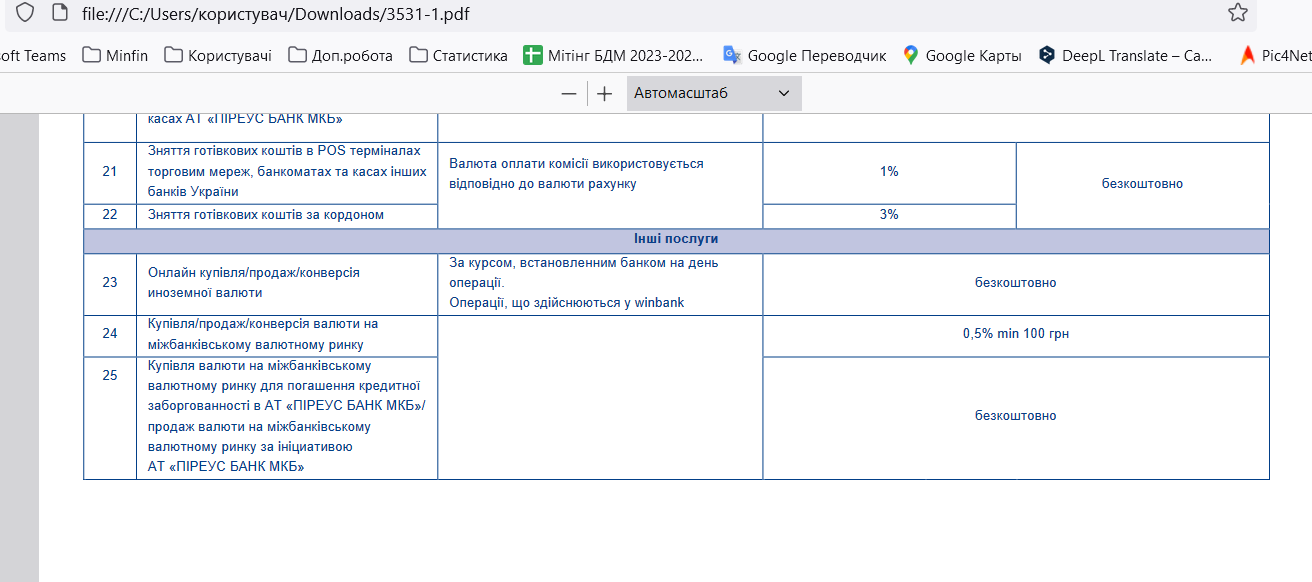Open the Статистика bookmarks folder
Viewport: 1312px width, 582px height.
[459, 55]
